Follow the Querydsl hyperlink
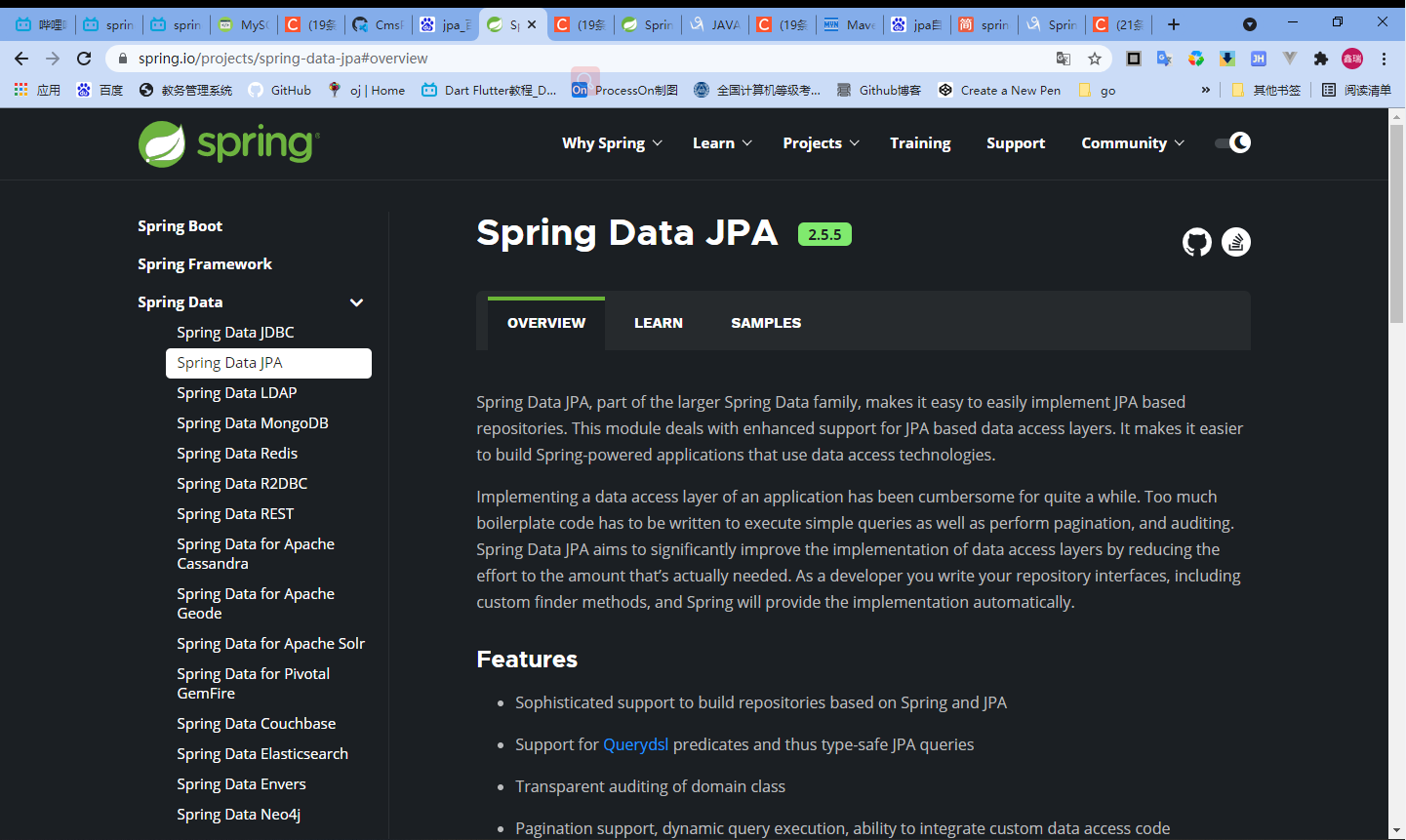 click(636, 744)
